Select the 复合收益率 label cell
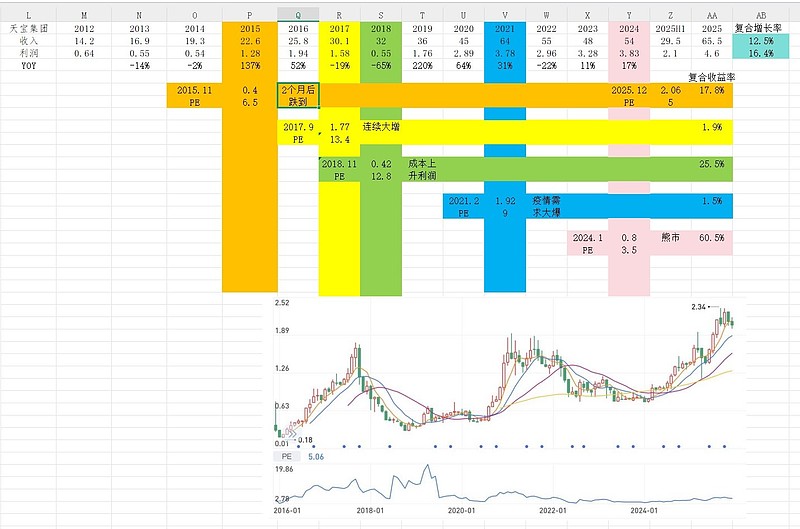This screenshot has height=529, width=800. (712, 78)
